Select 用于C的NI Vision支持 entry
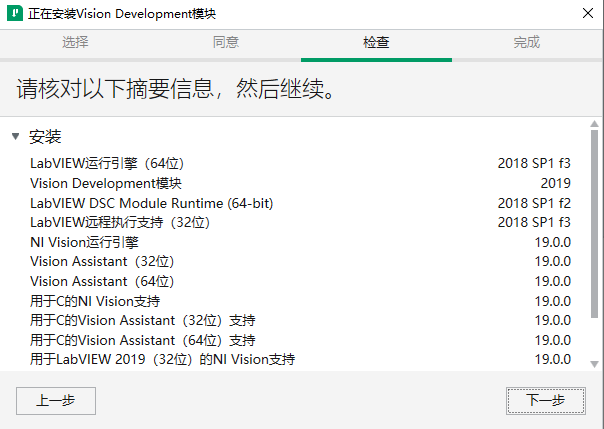Viewport: 604px width, 429px height. [95, 301]
